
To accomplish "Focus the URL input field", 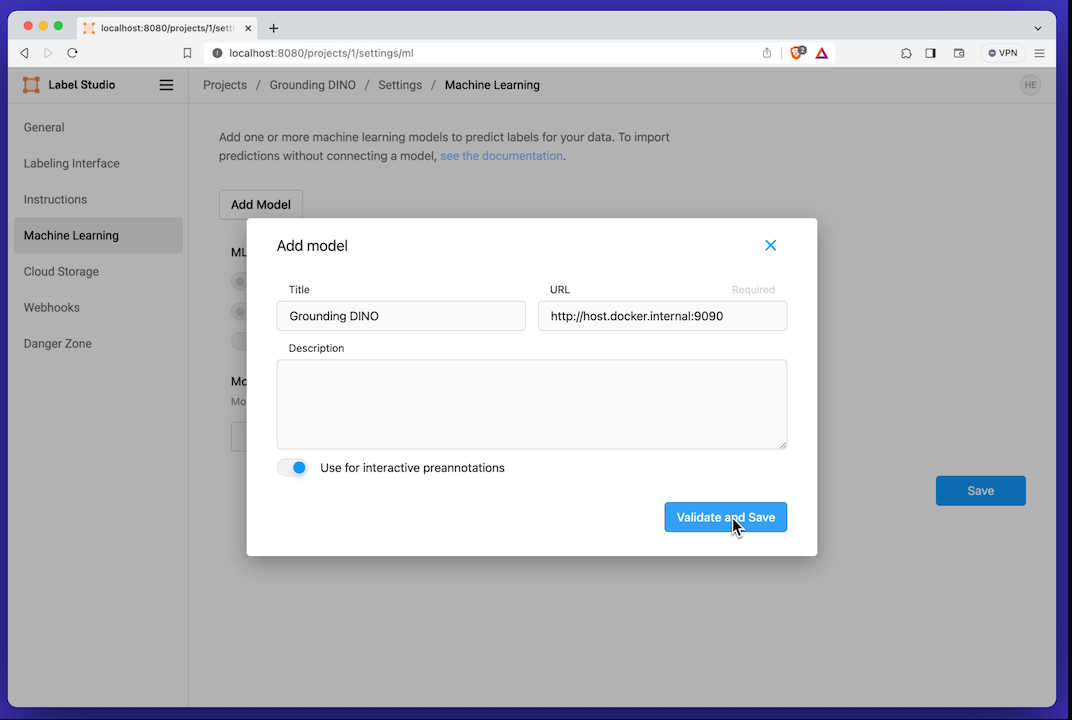I will click(x=662, y=316).
